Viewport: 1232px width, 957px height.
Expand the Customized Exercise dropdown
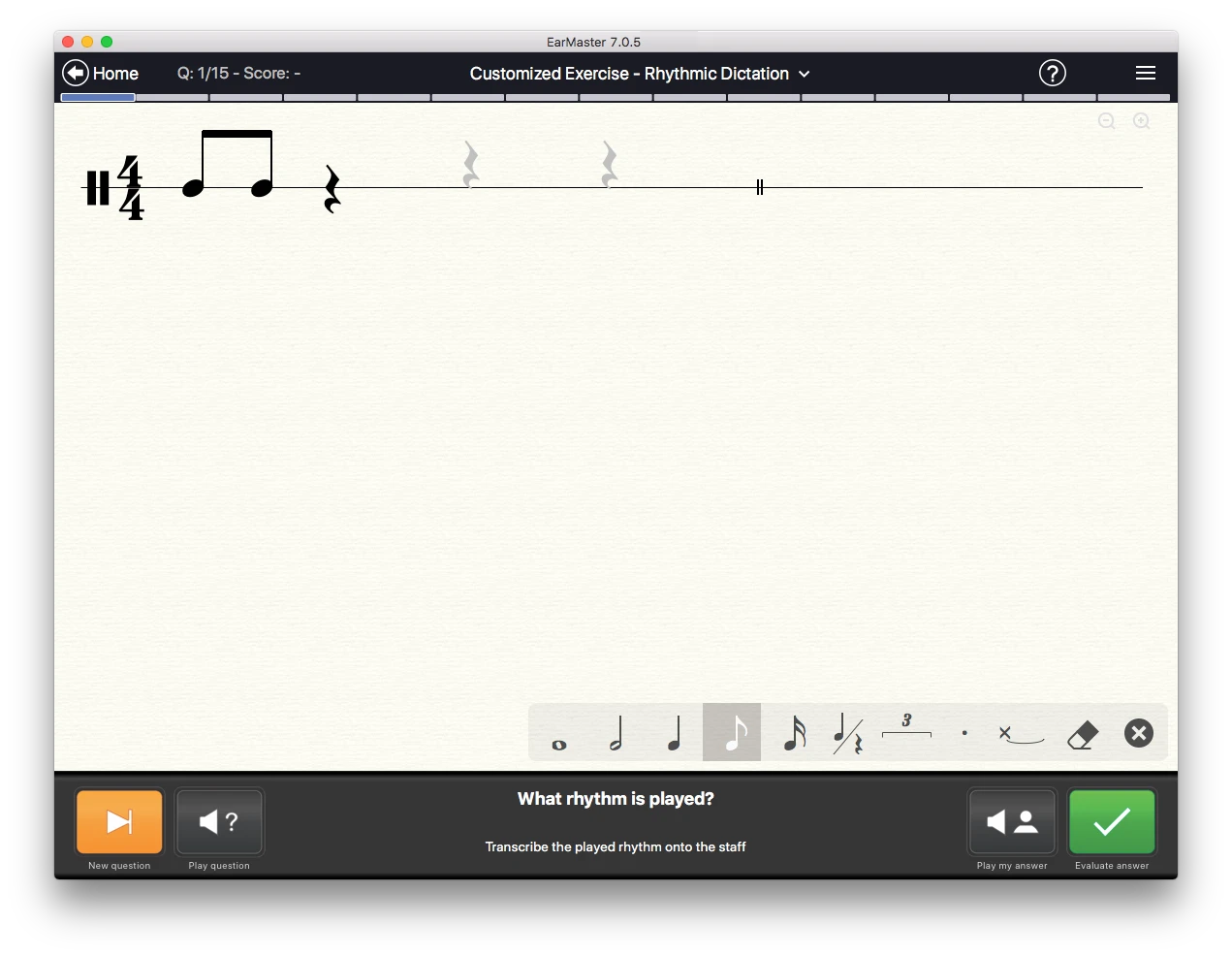pyautogui.click(x=804, y=74)
